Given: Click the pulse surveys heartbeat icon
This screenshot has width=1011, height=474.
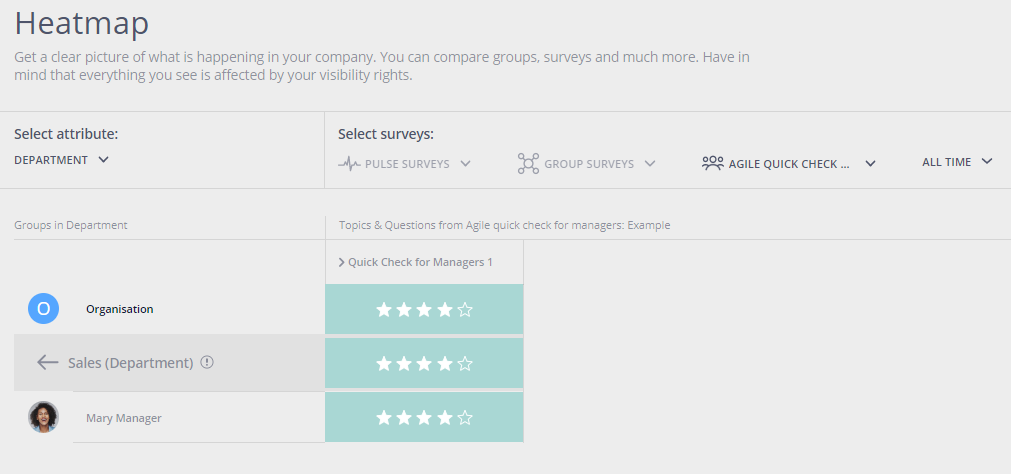Looking at the screenshot, I should [x=349, y=164].
